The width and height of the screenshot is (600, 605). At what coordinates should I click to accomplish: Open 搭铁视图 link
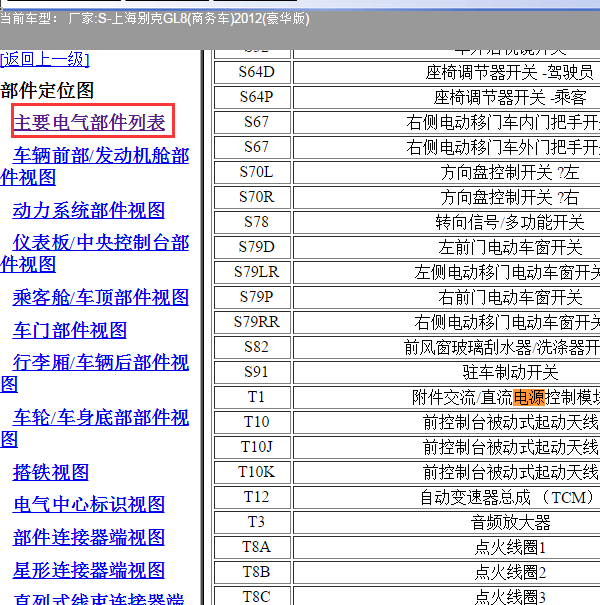click(51, 472)
